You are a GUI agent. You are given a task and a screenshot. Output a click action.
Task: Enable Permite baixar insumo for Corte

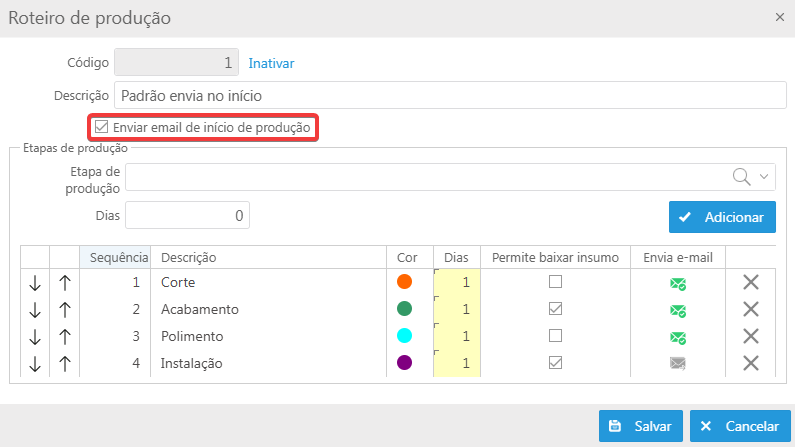(555, 283)
